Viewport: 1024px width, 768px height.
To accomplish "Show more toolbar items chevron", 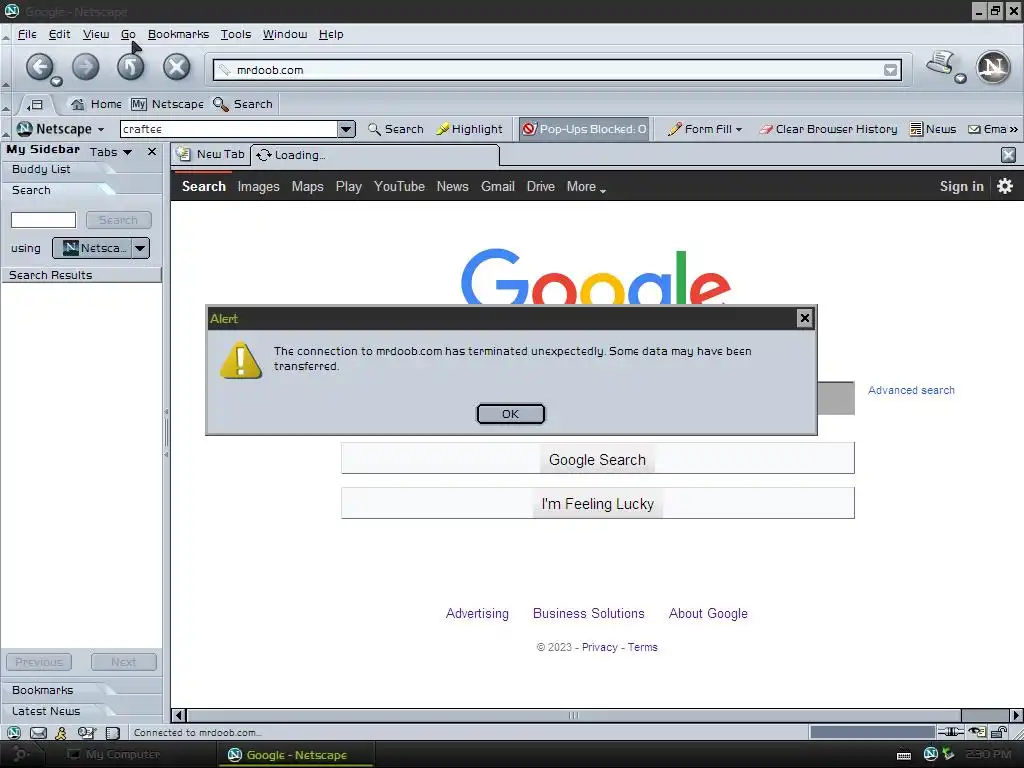I will (1014, 129).
